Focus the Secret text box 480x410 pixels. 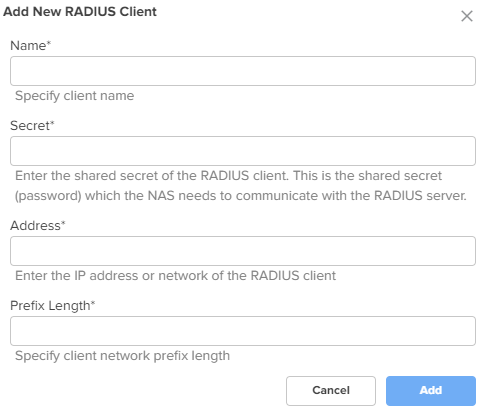(243, 151)
